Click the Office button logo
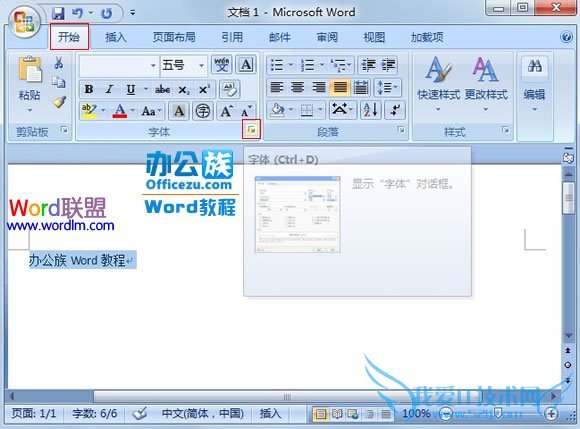580x429 pixels. [23, 21]
